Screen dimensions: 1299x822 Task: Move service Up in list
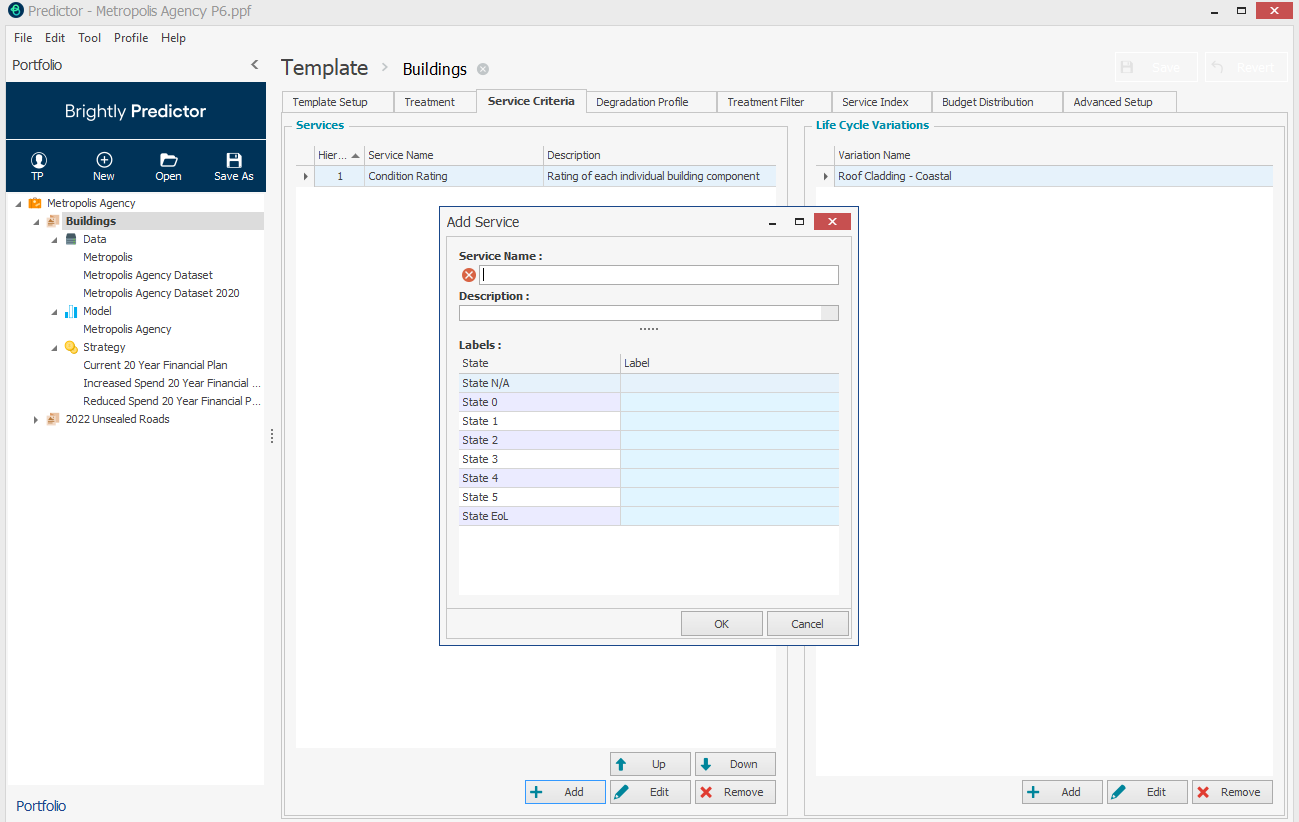pyautogui.click(x=650, y=764)
